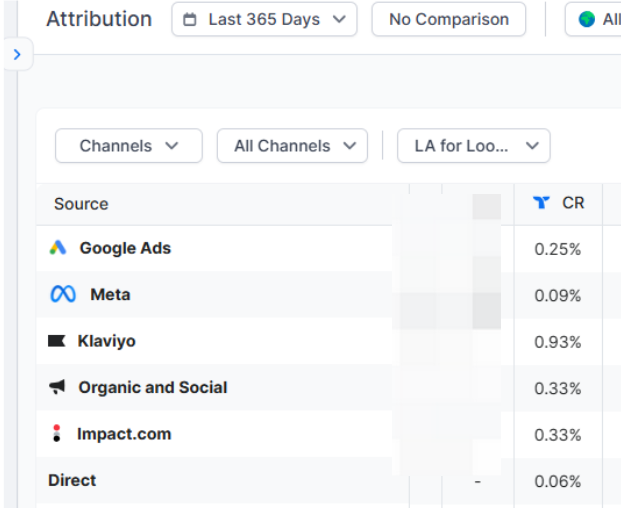Select Klaviyo CR value 0.93%
This screenshot has width=621, height=508.
coord(558,342)
